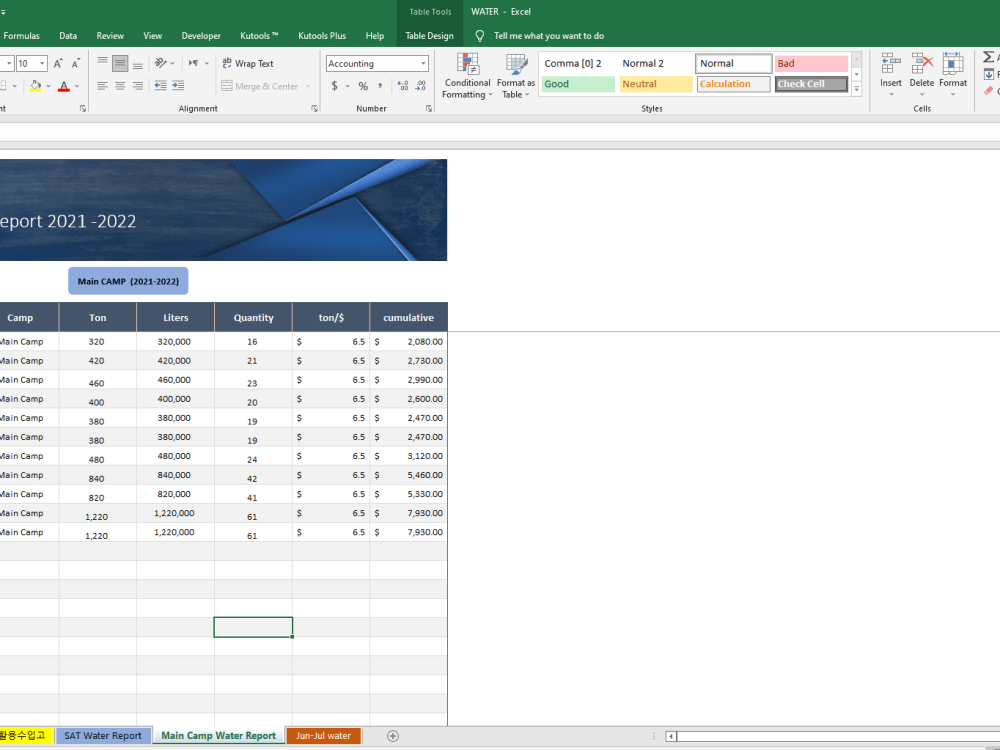Image resolution: width=1000 pixels, height=750 pixels.
Task: Click the Delete cells icon
Action: (922, 63)
